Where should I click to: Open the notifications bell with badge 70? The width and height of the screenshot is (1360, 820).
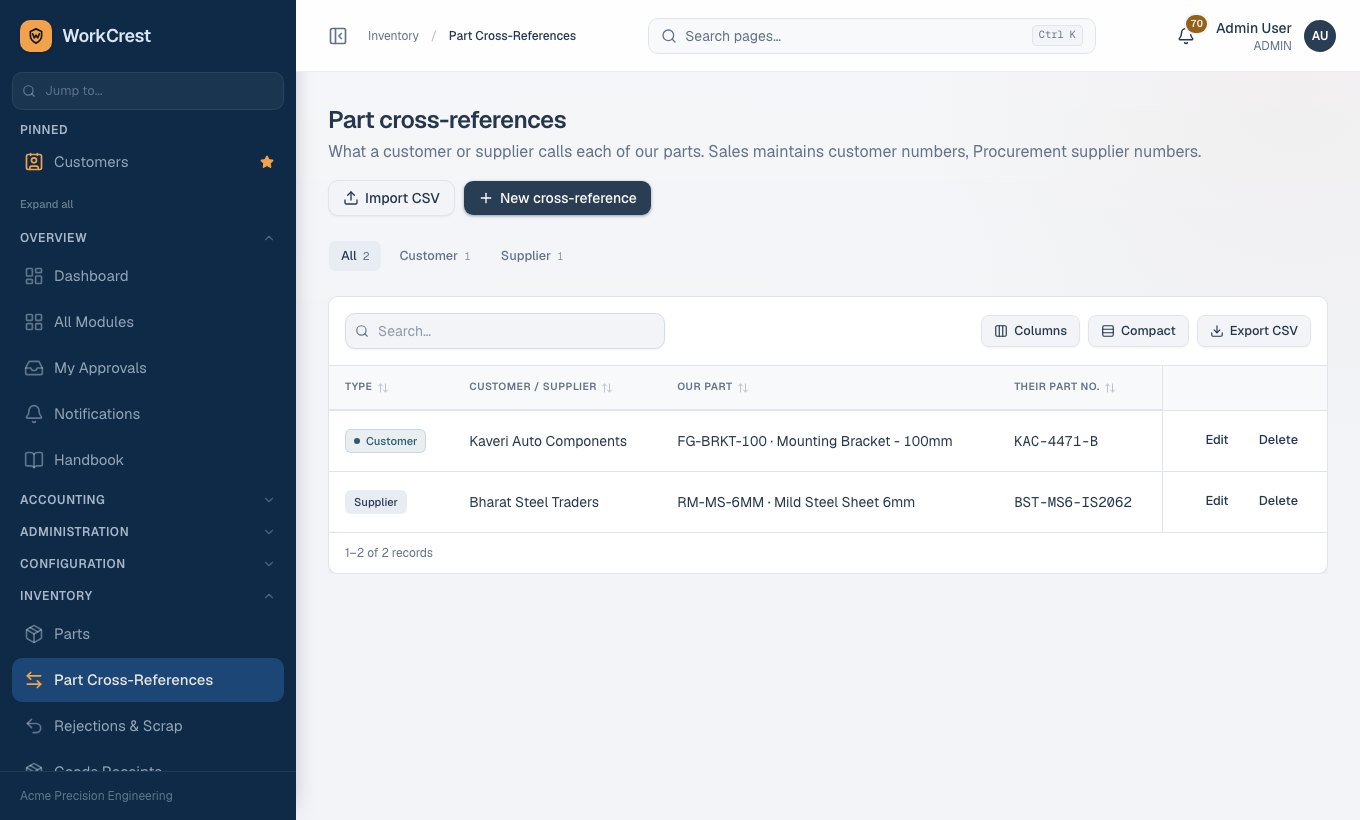1186,36
